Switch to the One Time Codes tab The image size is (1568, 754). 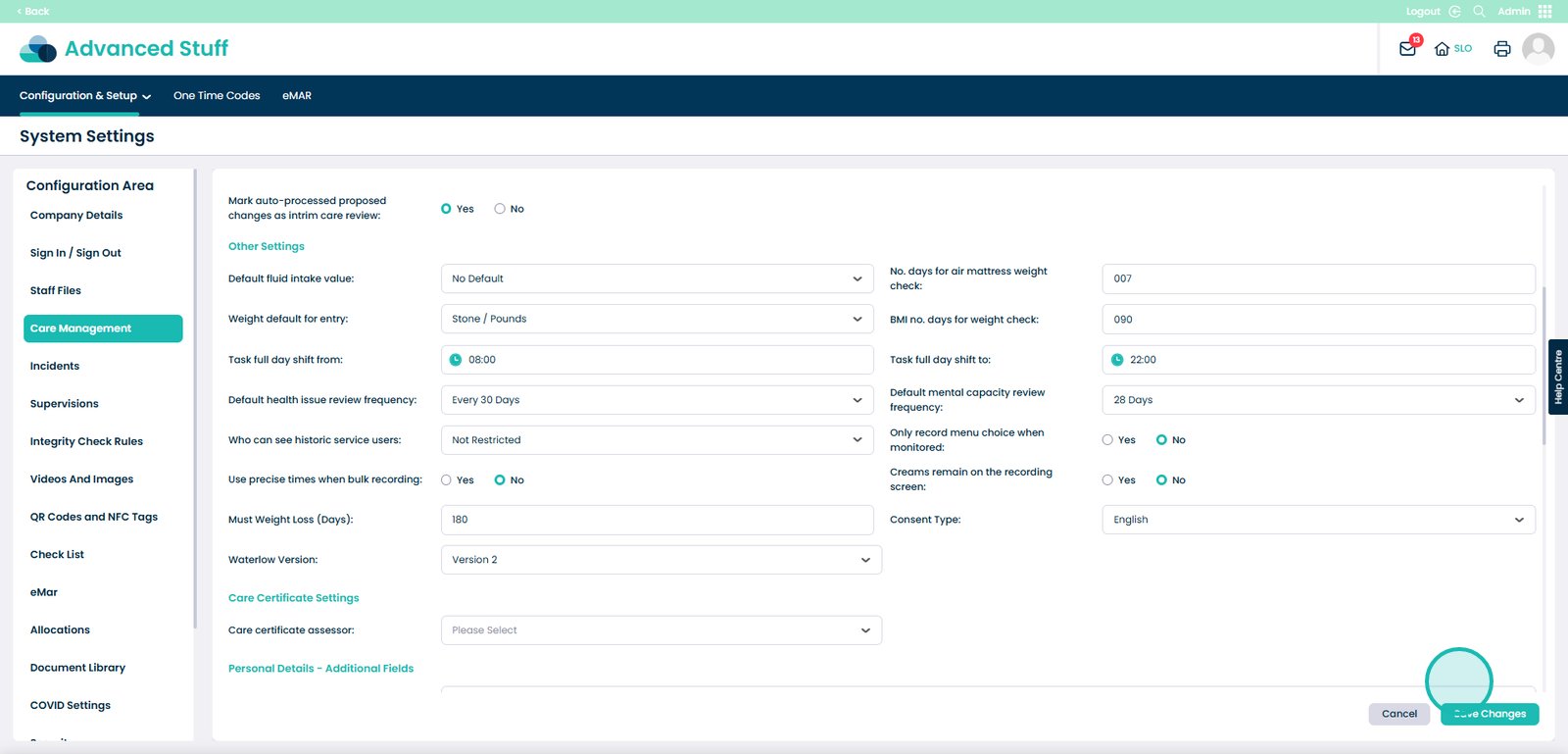pyautogui.click(x=217, y=96)
